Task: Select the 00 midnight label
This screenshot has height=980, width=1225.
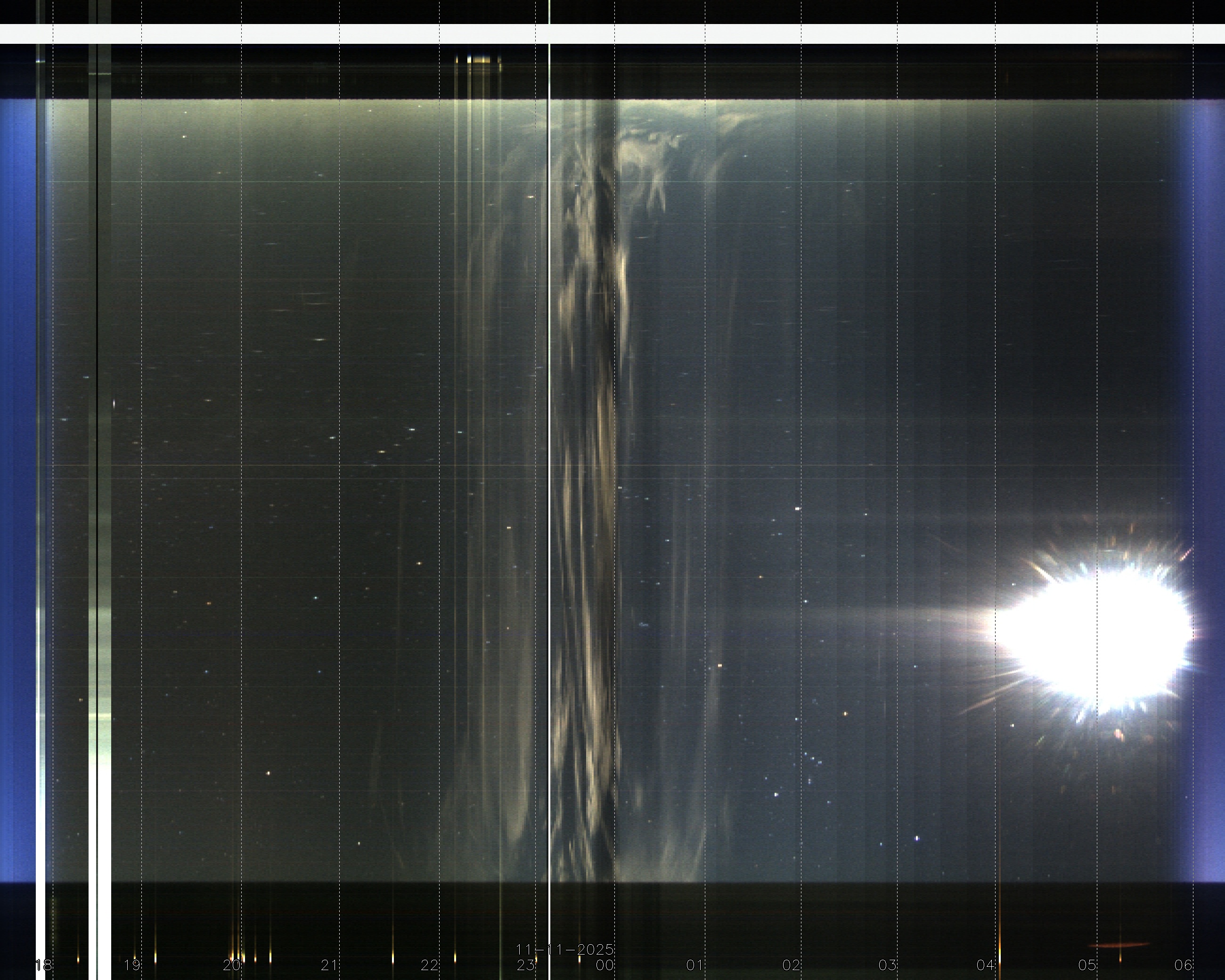Action: point(605,965)
